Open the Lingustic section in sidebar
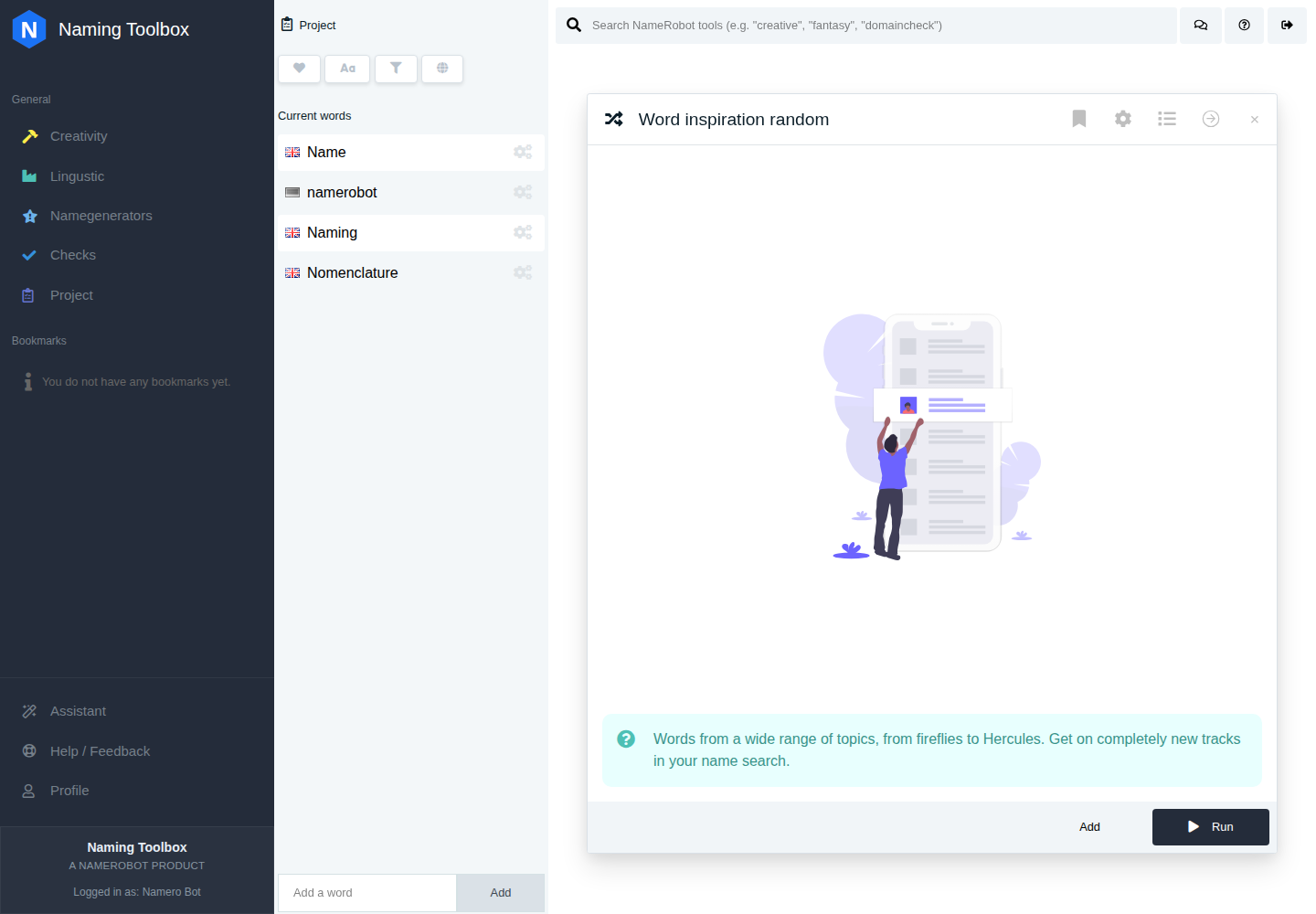This screenshot has height=914, width=1316. click(77, 176)
